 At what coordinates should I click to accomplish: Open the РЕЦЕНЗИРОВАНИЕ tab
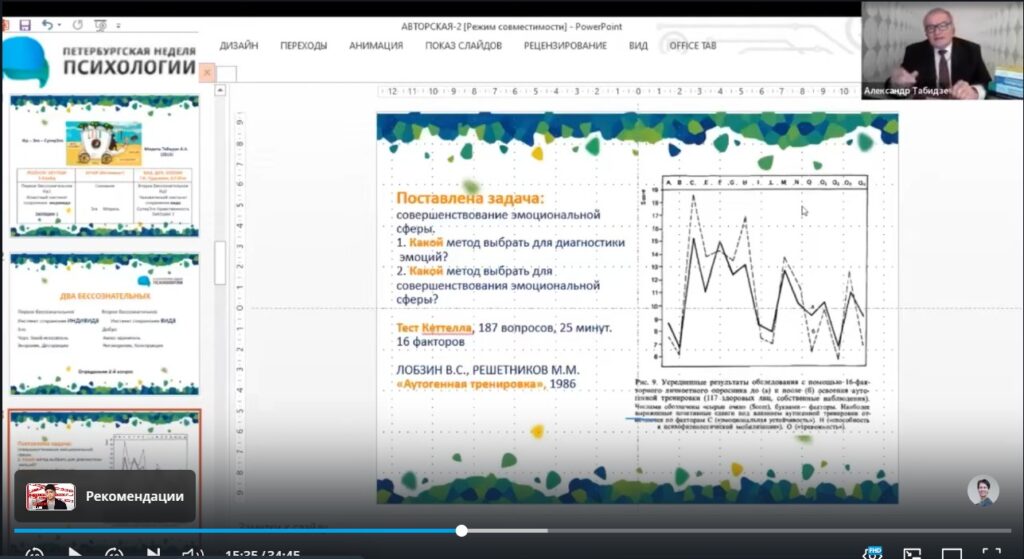pos(565,46)
